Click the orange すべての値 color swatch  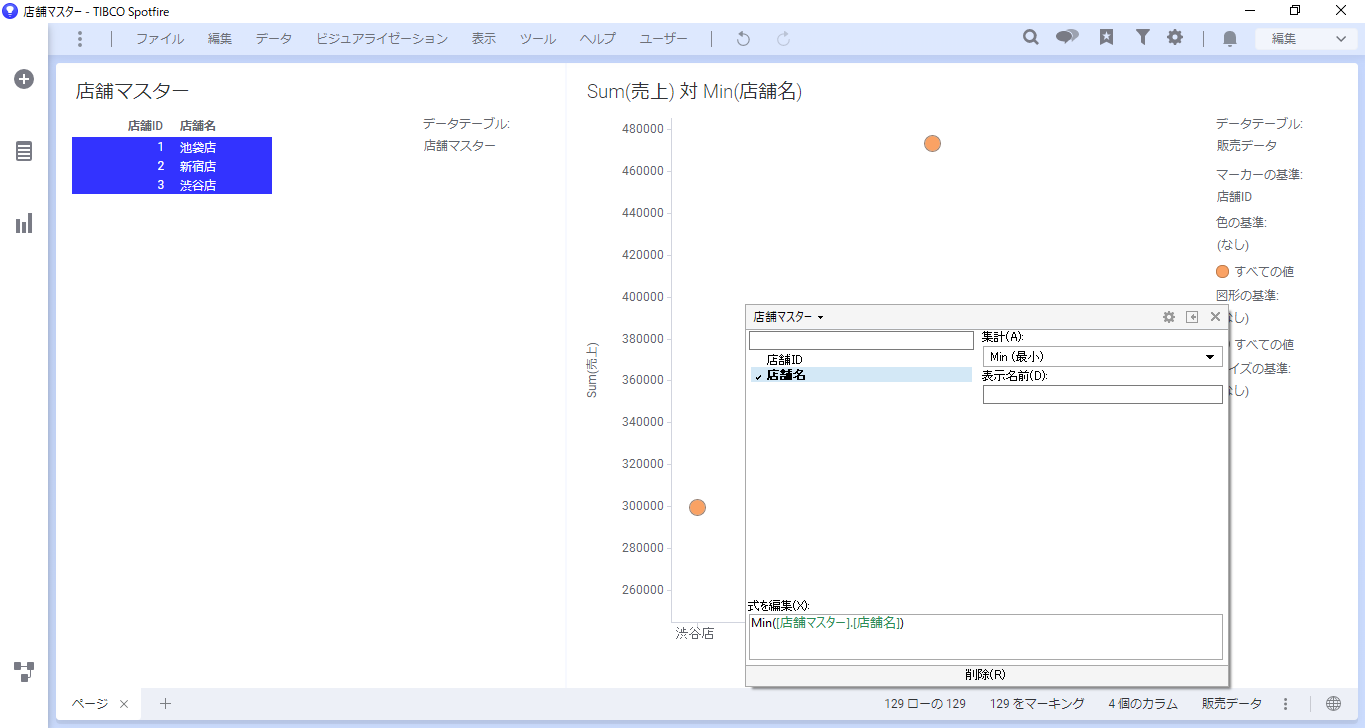click(1223, 271)
